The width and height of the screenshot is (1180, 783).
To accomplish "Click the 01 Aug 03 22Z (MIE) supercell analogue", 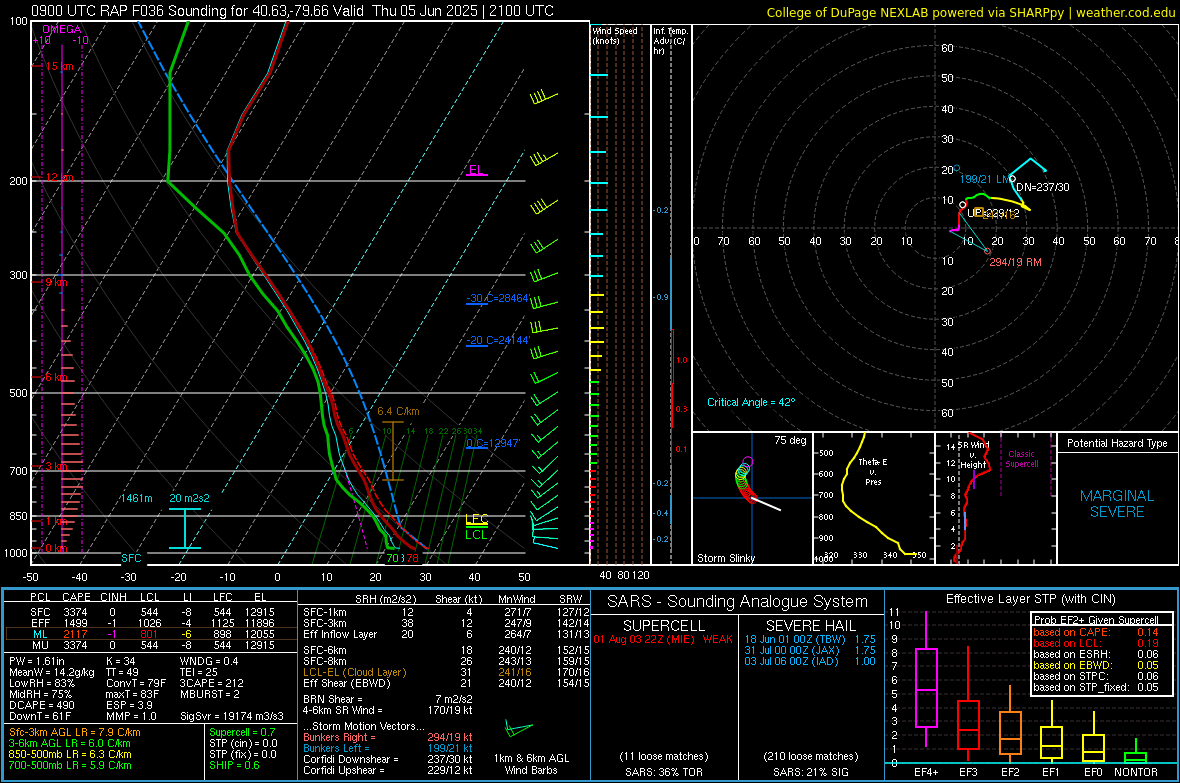I will [663, 639].
